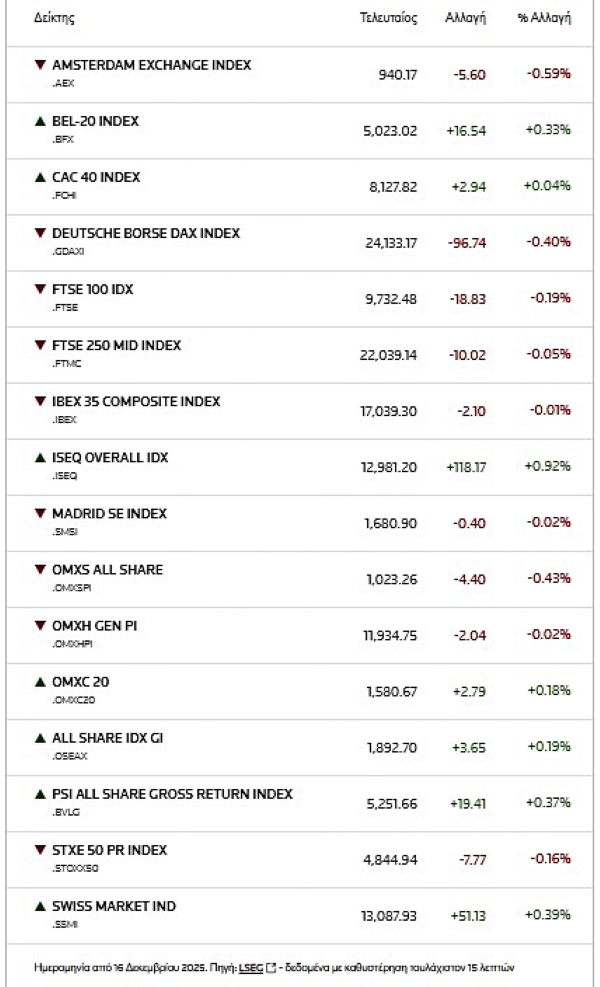
Task: Click the % Αλλαγή column header
Action: click(x=544, y=19)
